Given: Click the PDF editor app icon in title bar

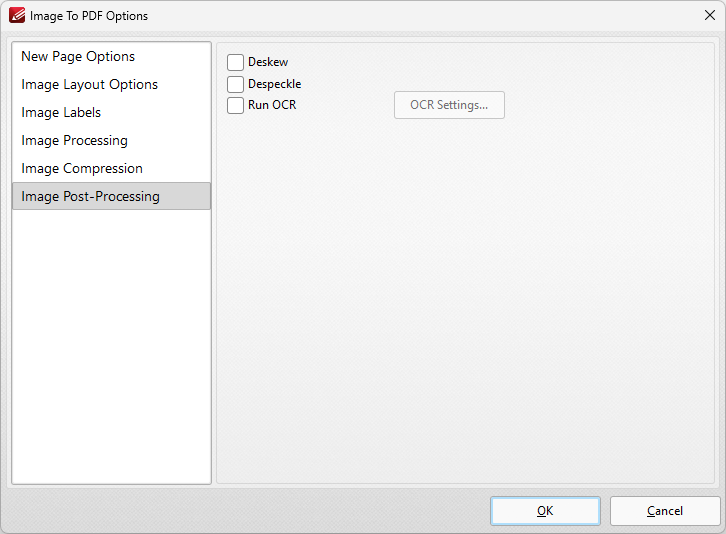Looking at the screenshot, I should (x=17, y=15).
